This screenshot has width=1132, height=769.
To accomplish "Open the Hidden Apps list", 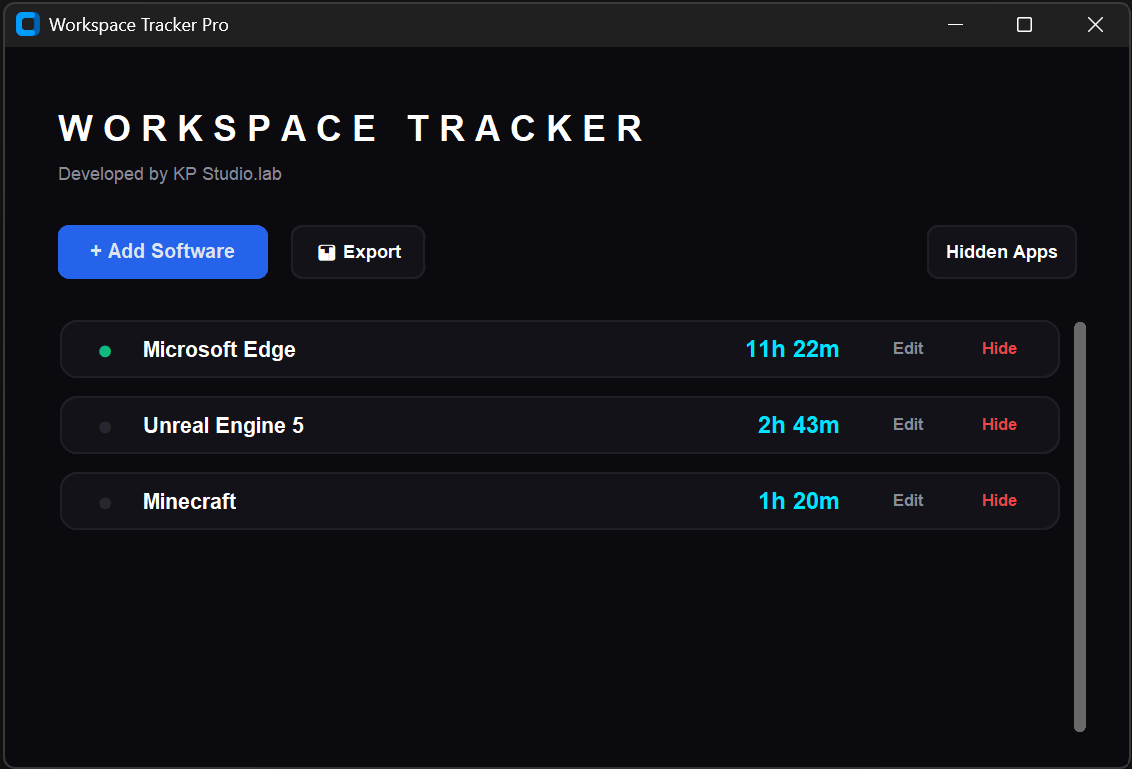I will tap(1001, 252).
